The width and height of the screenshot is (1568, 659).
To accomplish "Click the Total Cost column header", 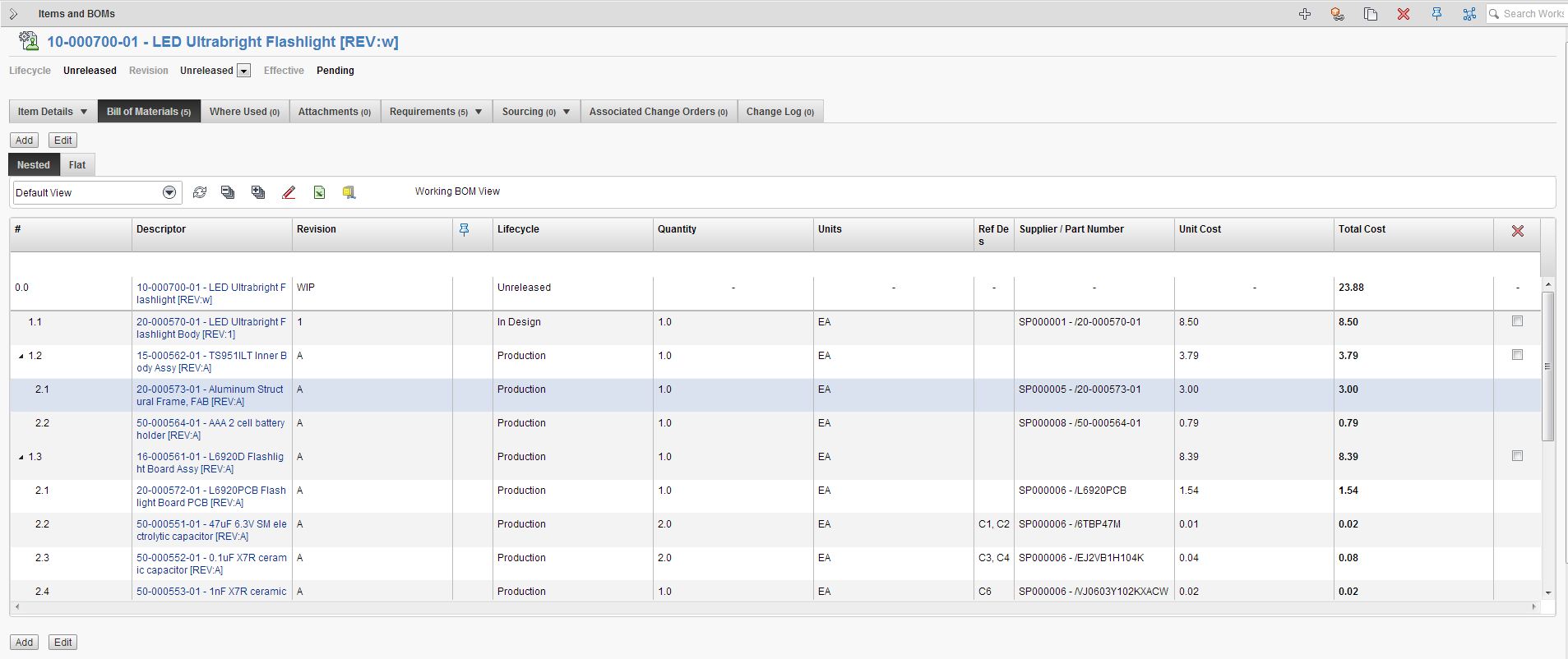I will pos(1413,235).
